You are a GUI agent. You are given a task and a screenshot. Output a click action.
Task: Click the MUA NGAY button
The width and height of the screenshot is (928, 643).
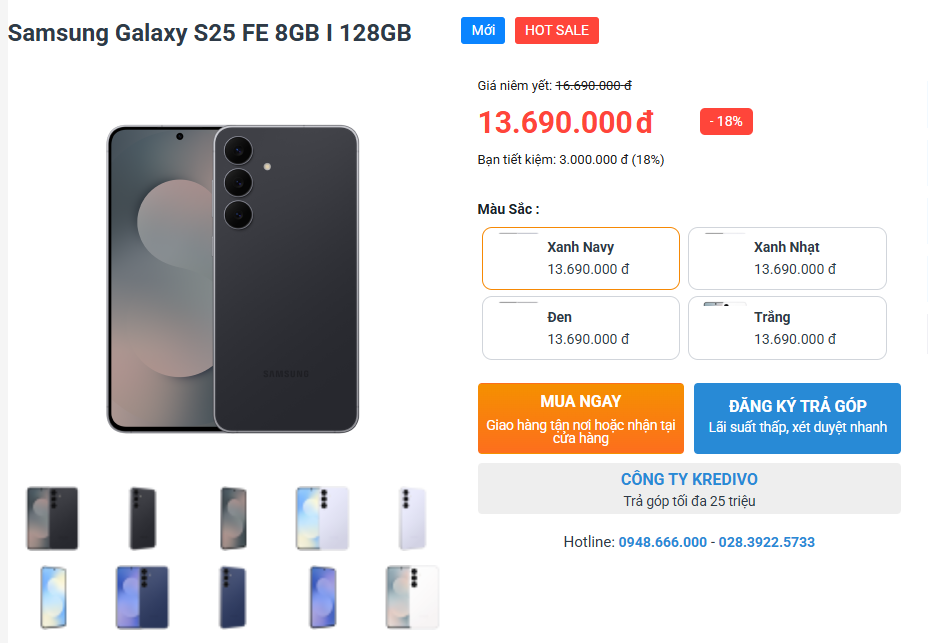[580, 418]
